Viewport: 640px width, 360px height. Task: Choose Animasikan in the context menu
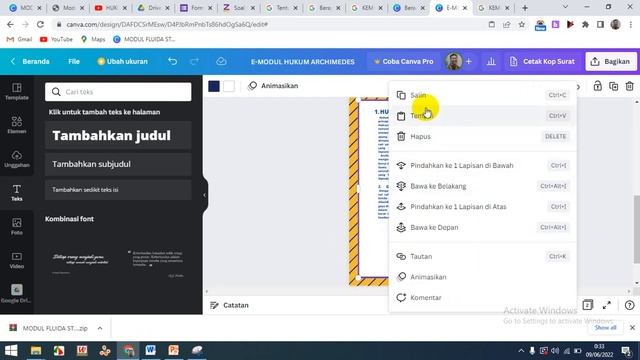tap(483, 277)
